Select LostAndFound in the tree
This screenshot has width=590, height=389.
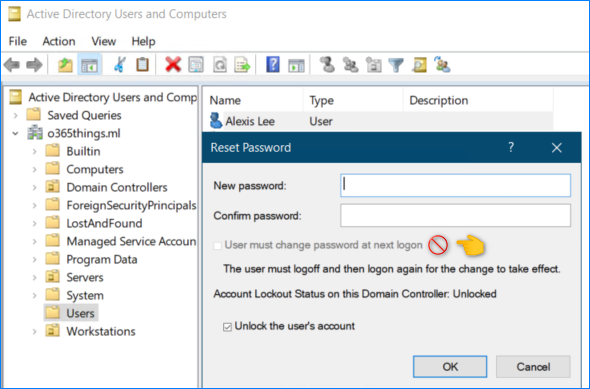point(104,223)
